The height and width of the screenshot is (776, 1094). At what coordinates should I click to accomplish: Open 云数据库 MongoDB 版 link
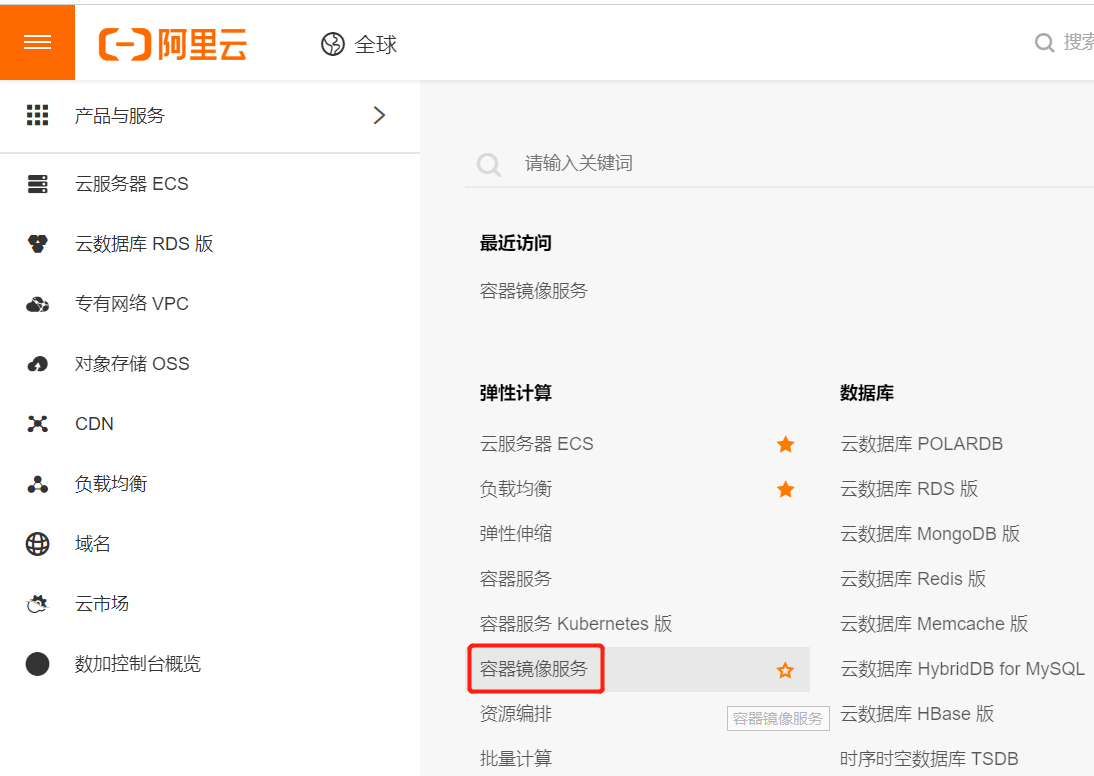click(x=930, y=534)
